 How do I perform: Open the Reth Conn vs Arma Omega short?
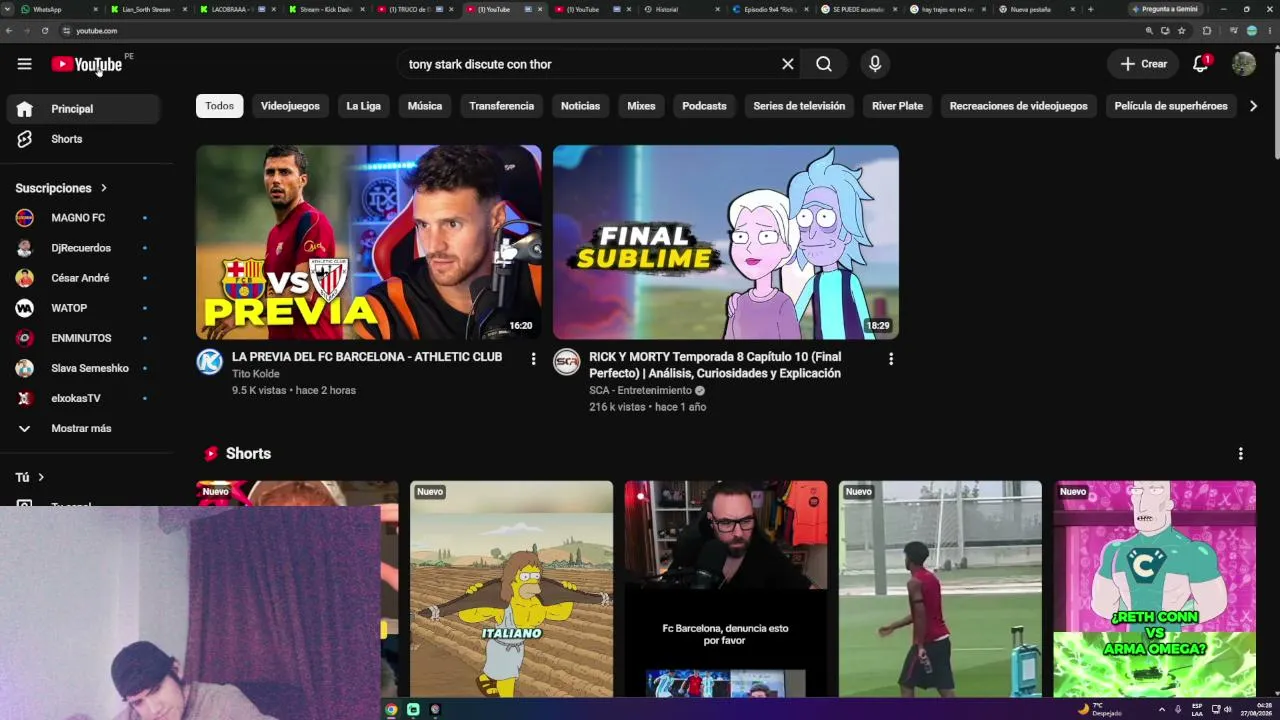coord(1154,589)
